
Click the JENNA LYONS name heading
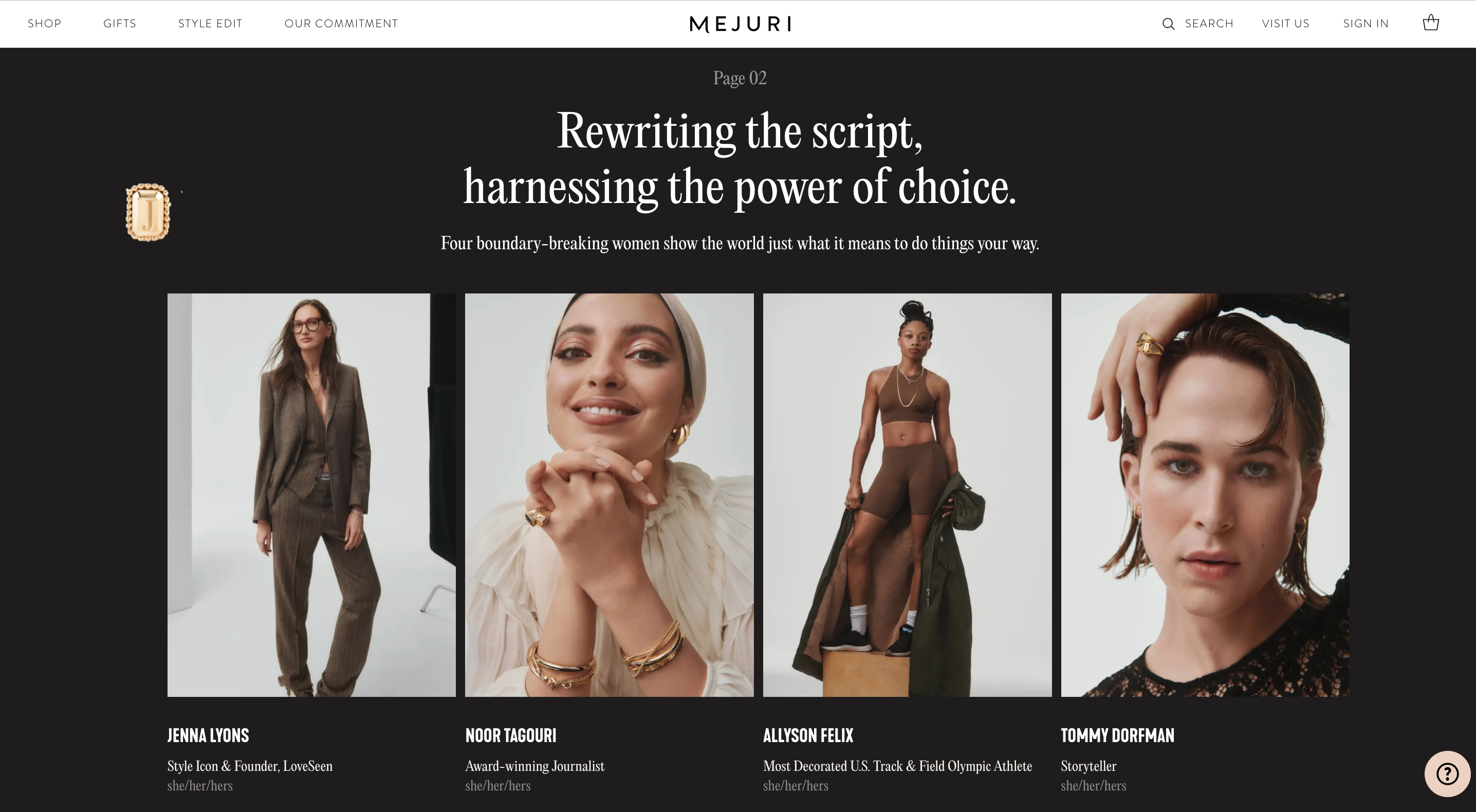[208, 735]
